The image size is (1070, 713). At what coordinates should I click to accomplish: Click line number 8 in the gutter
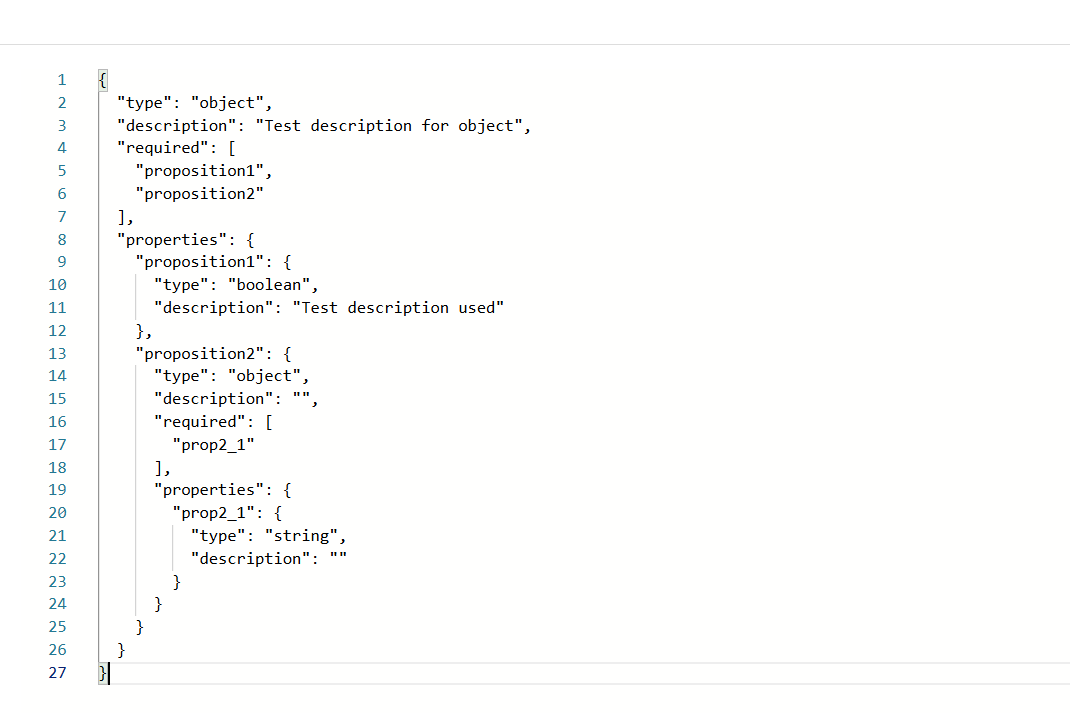pos(61,240)
